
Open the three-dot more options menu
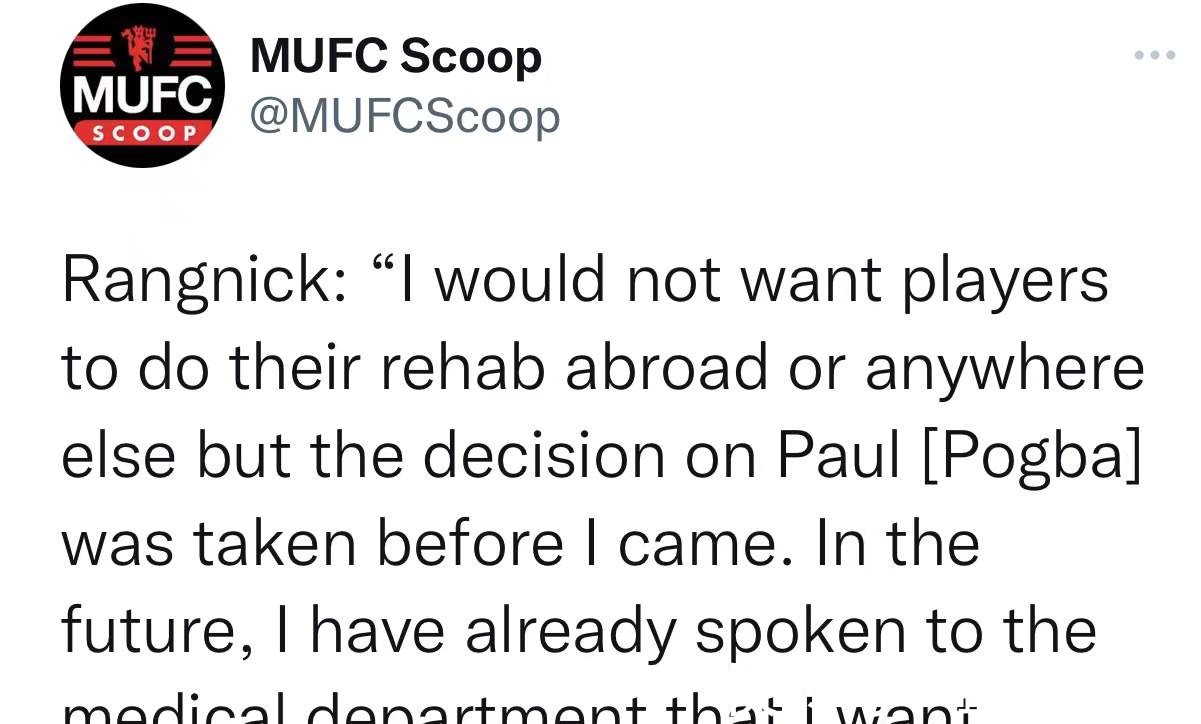pos(1155,55)
